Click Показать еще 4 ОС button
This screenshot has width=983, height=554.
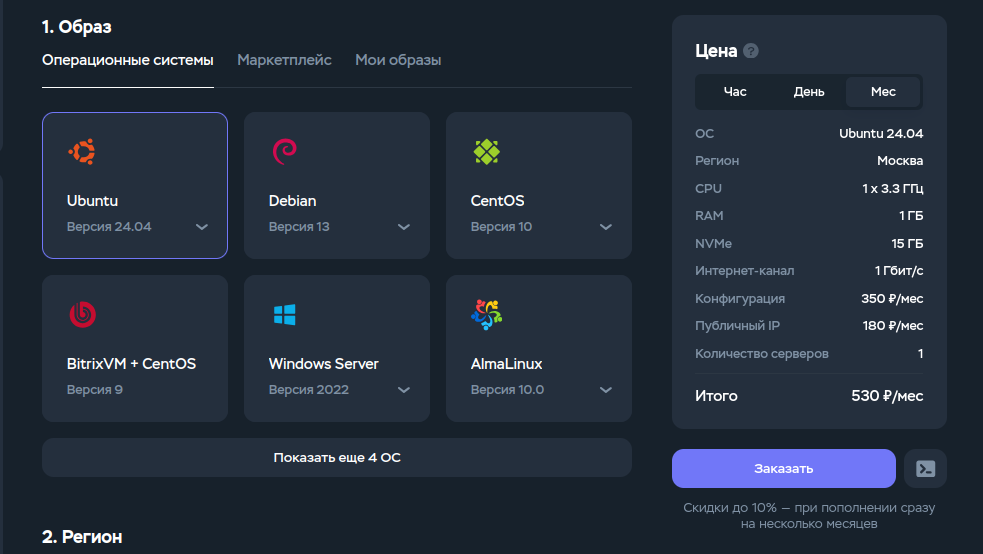point(337,457)
